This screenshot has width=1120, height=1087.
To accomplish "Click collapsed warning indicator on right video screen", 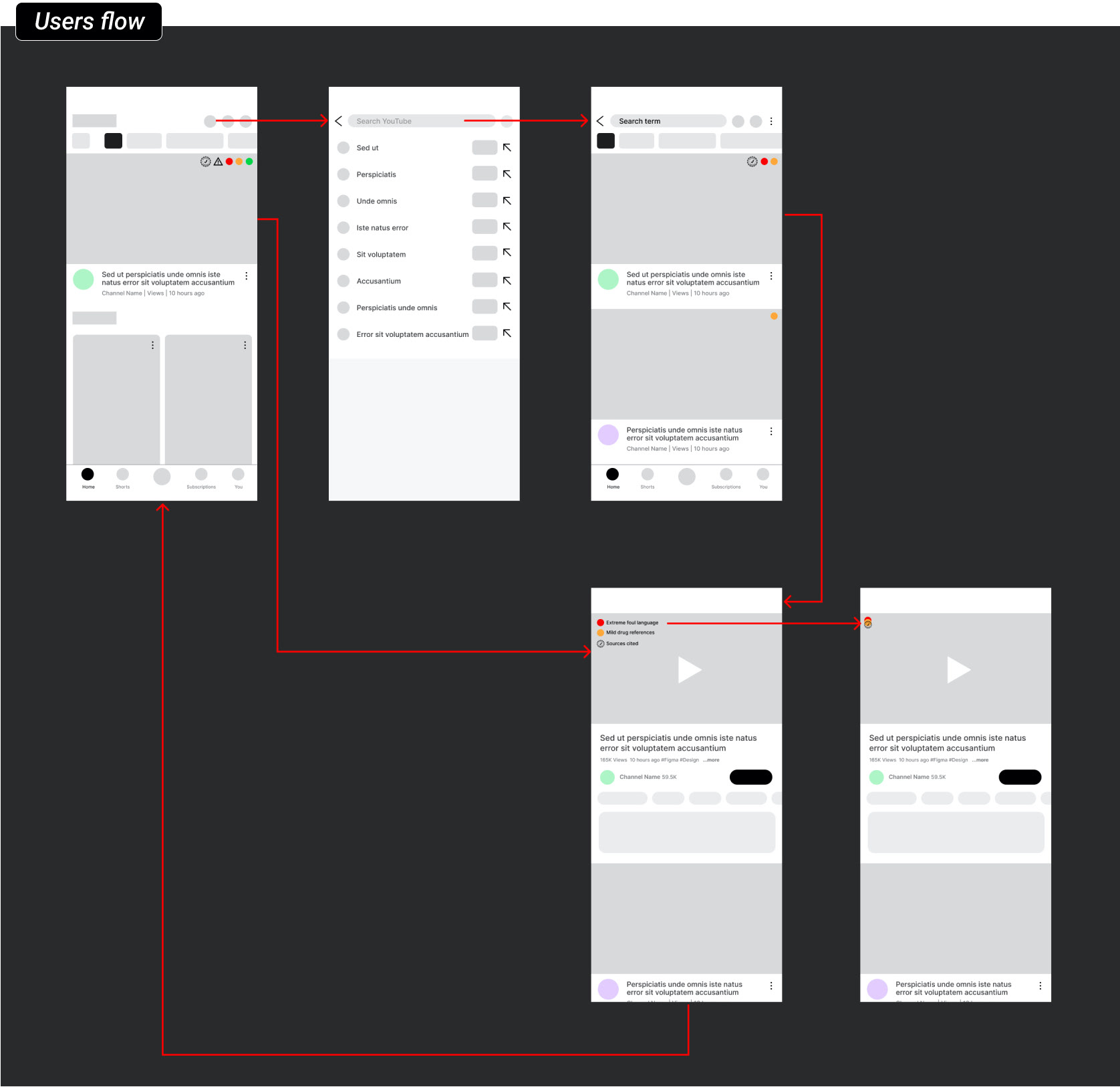I will [867, 623].
